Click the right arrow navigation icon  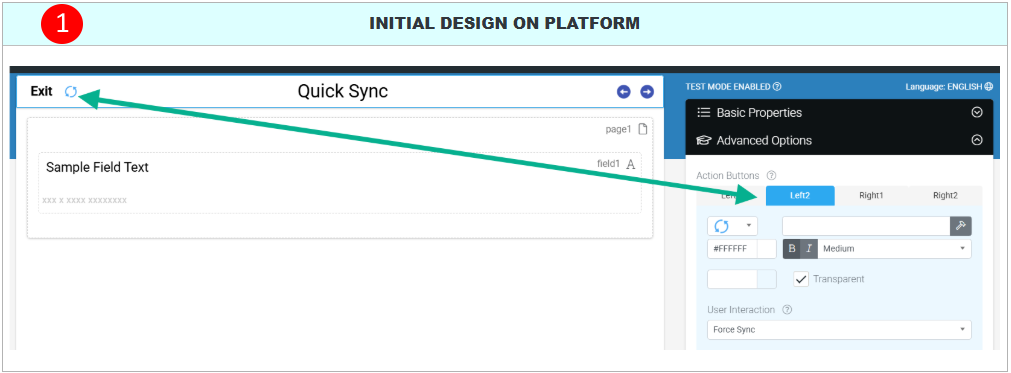647,91
